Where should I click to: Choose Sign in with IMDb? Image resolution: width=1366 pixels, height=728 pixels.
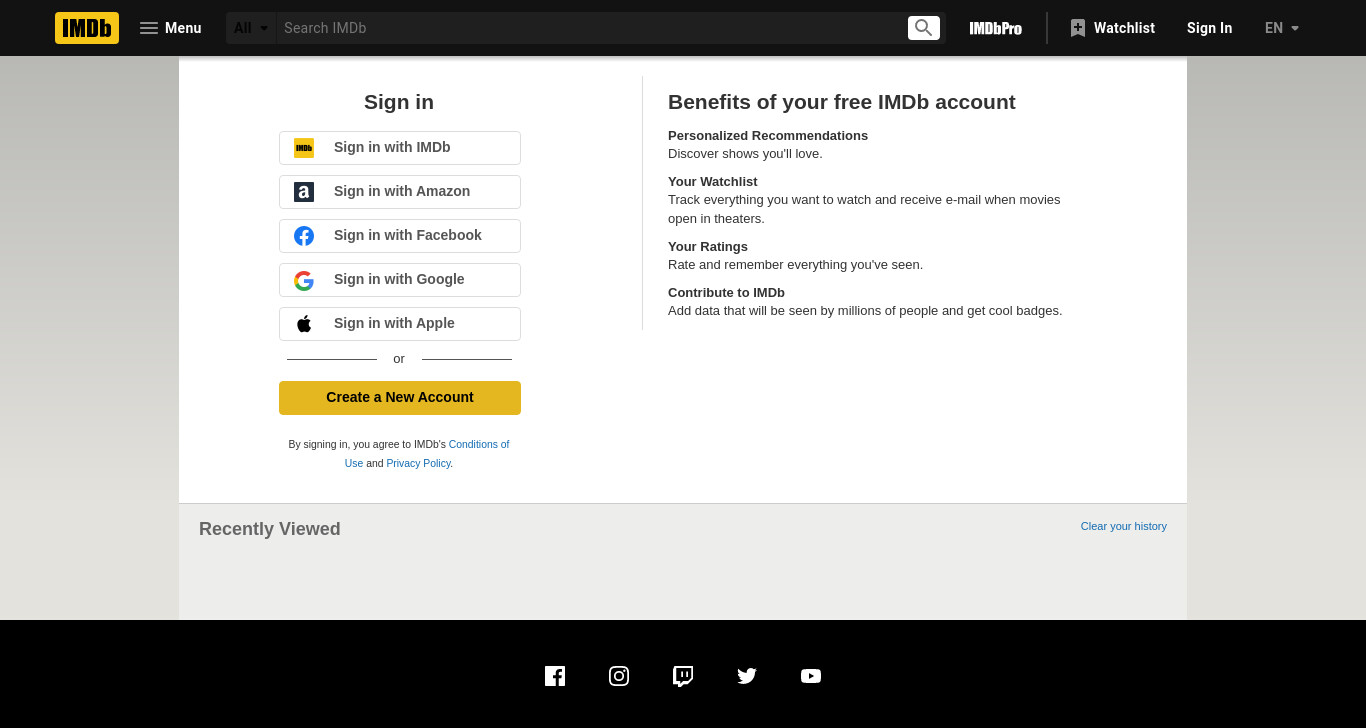coord(400,148)
